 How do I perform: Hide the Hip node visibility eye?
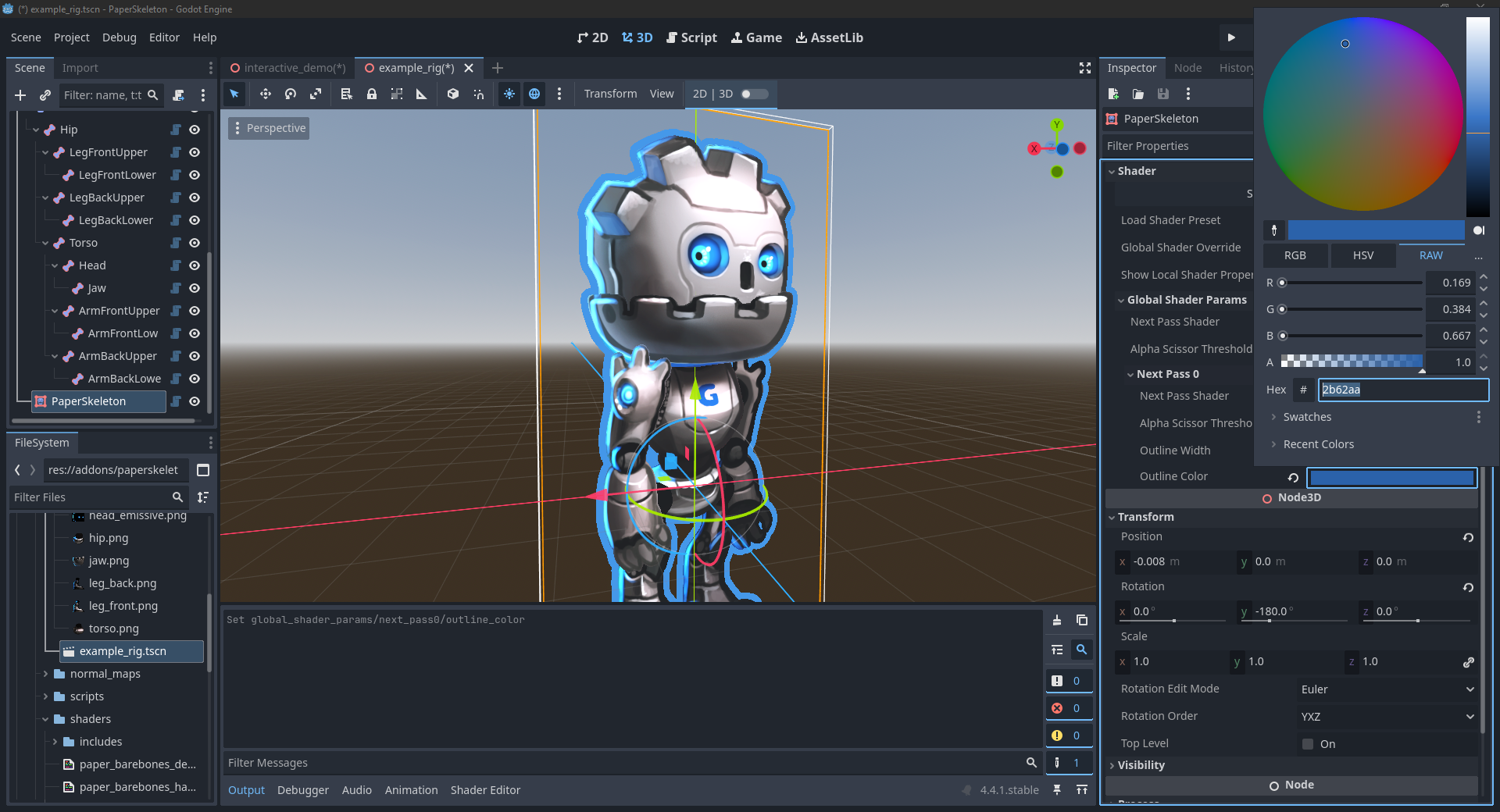pyautogui.click(x=195, y=130)
